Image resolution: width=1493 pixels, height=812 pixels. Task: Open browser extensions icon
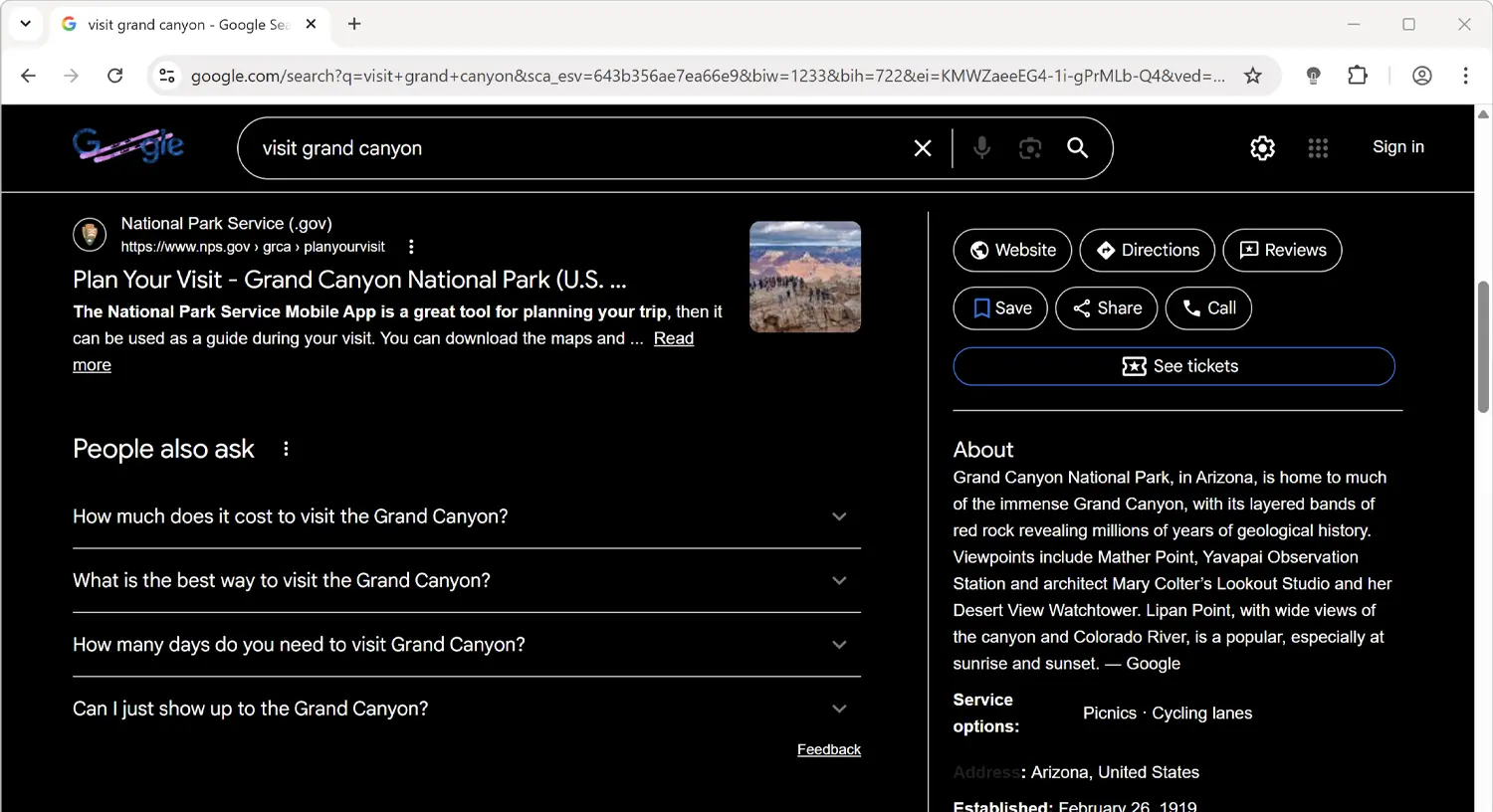[x=1357, y=75]
